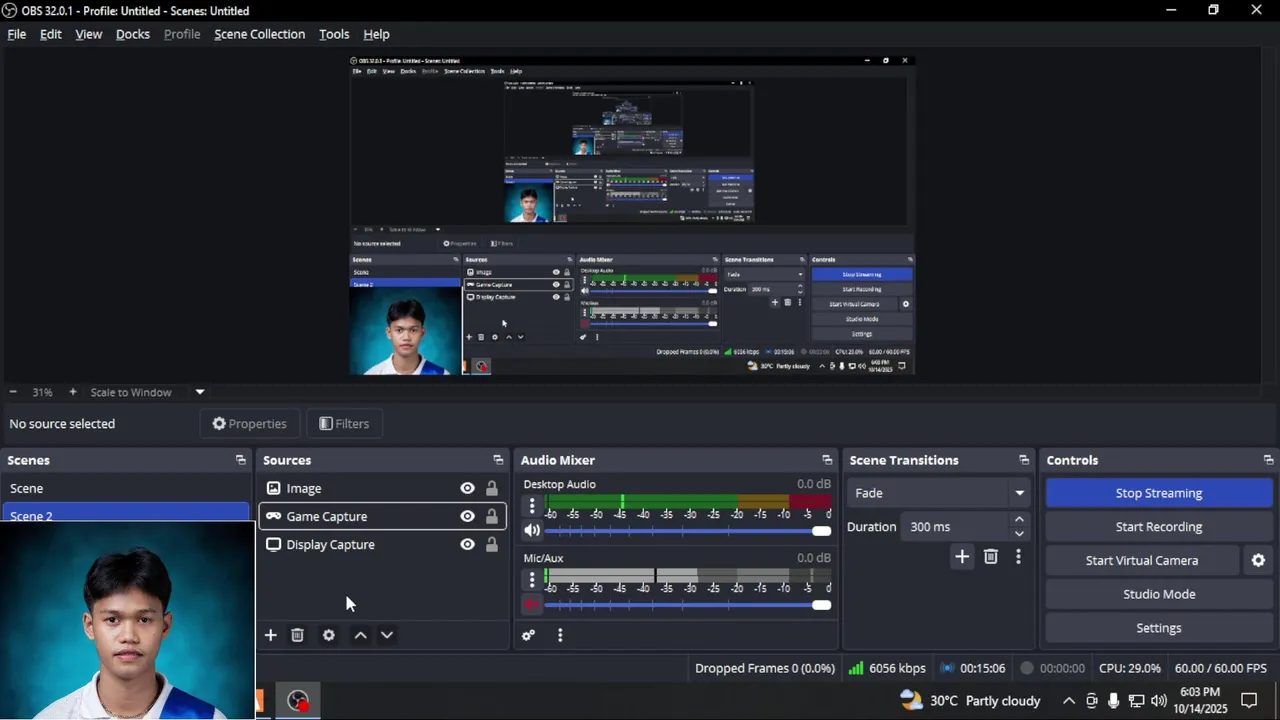Open virtual camera settings gear
This screenshot has height=720, width=1280.
[x=1258, y=561]
